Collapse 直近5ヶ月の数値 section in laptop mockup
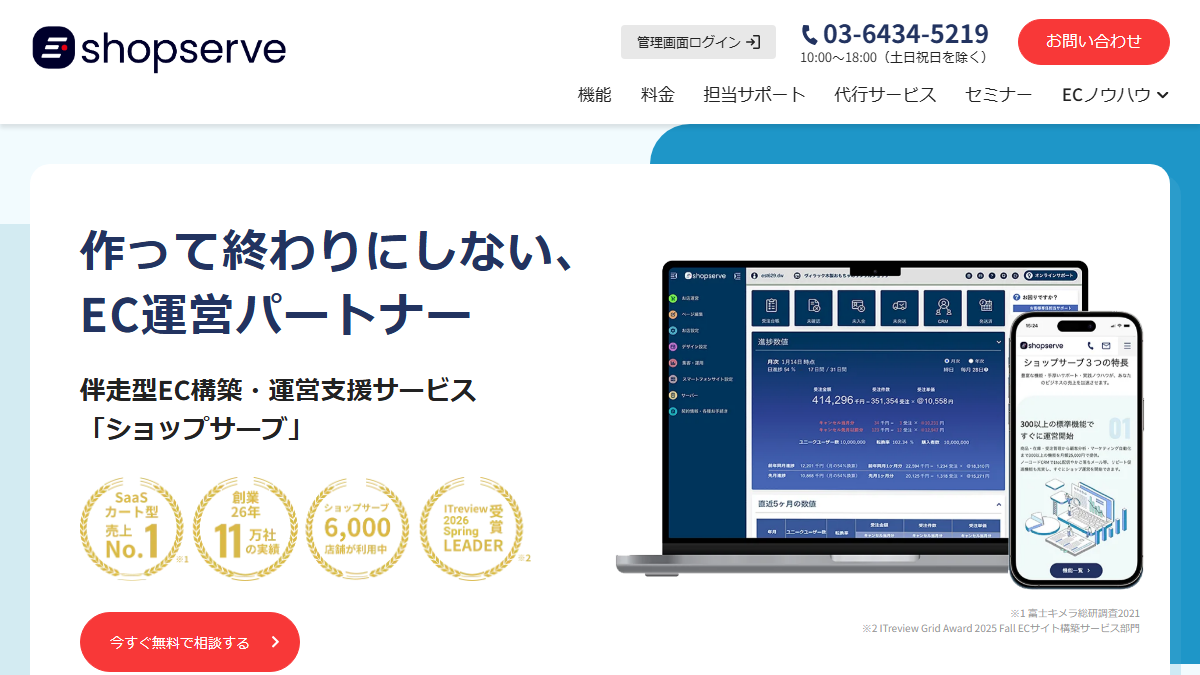The width and height of the screenshot is (1200, 675). 998,505
